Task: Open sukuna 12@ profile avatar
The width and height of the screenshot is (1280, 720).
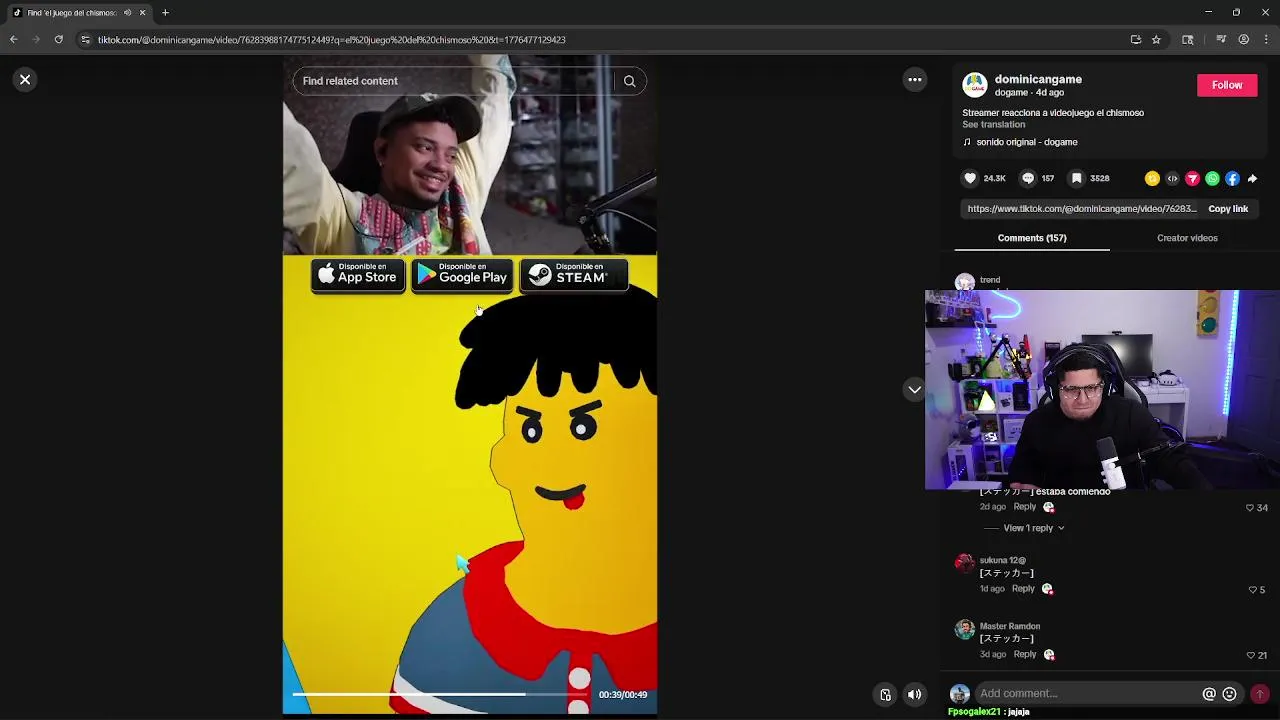Action: click(964, 563)
